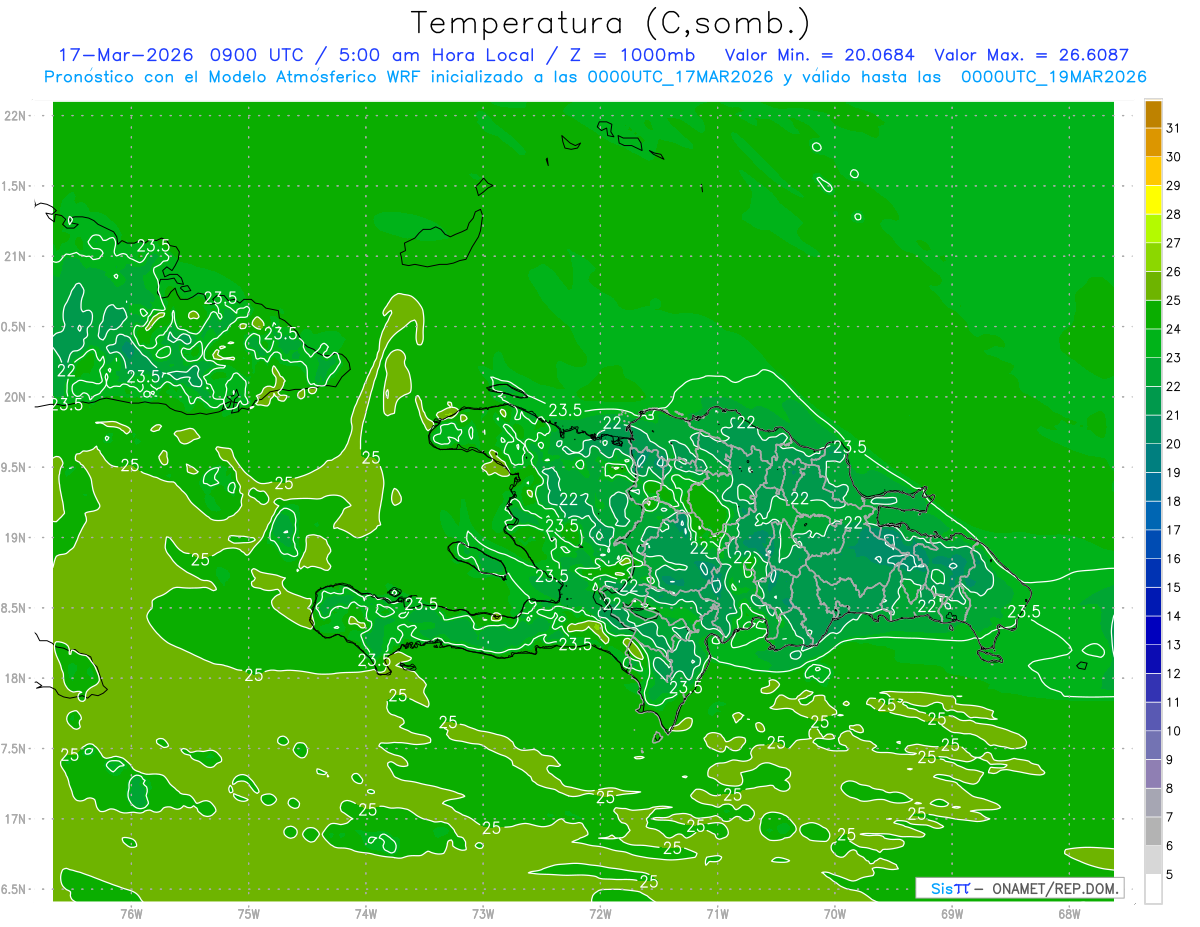Image resolution: width=1200 pixels, height=927 pixels.
Task: Click the 17N latitude axis label
Action: [15, 819]
